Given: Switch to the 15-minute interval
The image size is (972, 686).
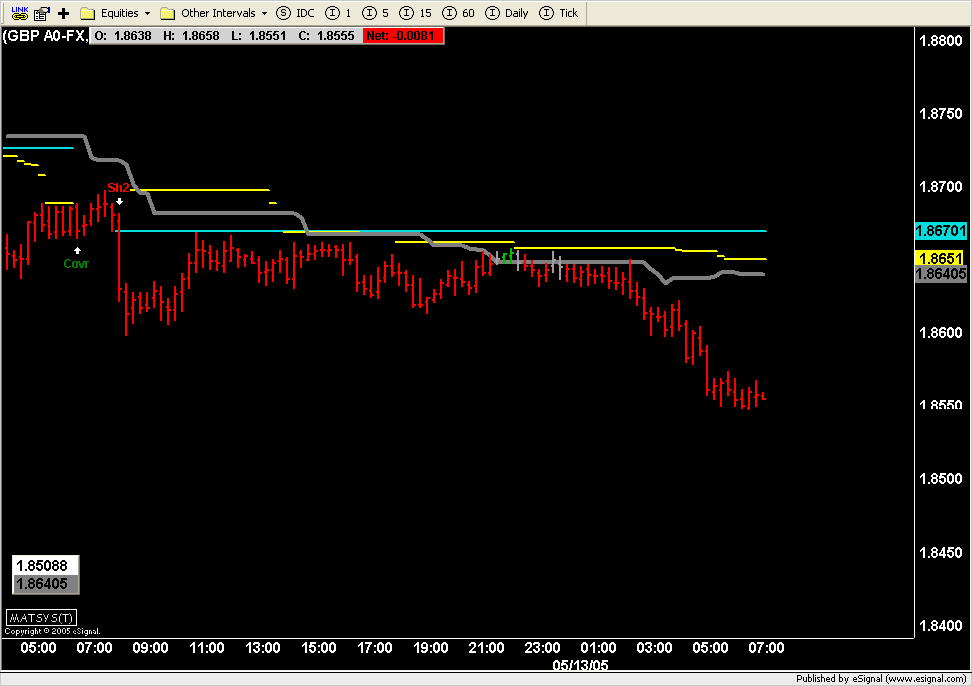Looking at the screenshot, I should tap(415, 13).
